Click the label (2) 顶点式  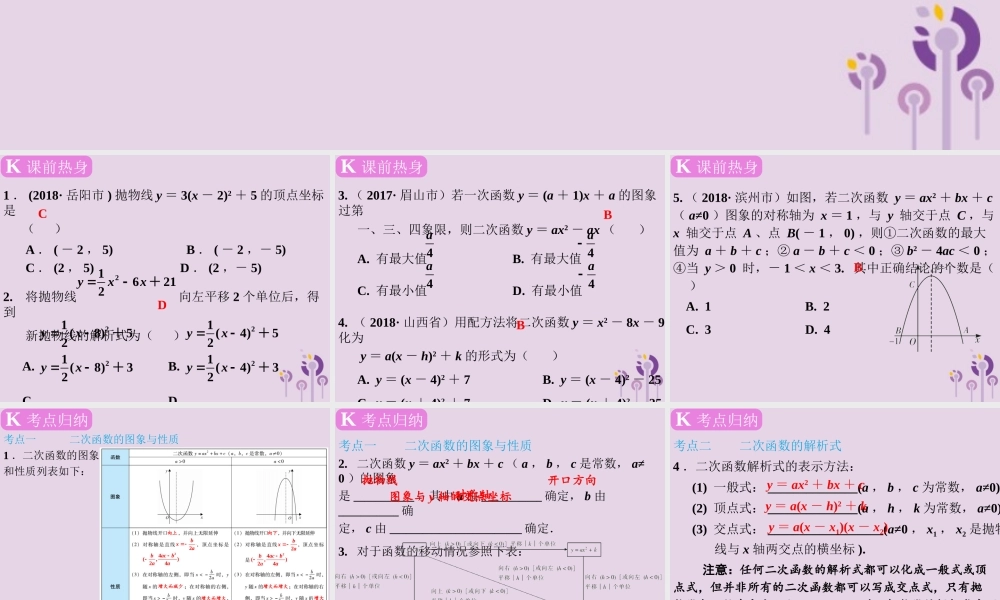tap(724, 508)
